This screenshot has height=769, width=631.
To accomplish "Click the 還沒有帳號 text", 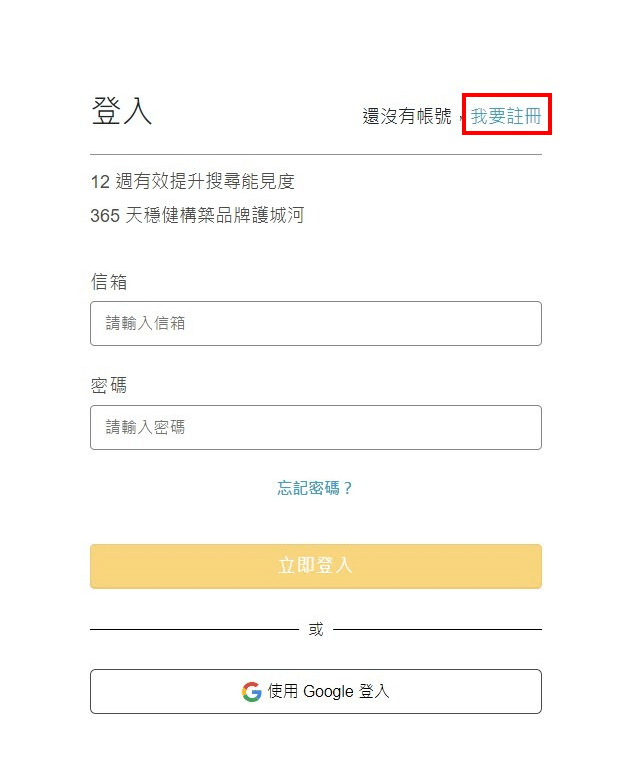I will tap(407, 117).
